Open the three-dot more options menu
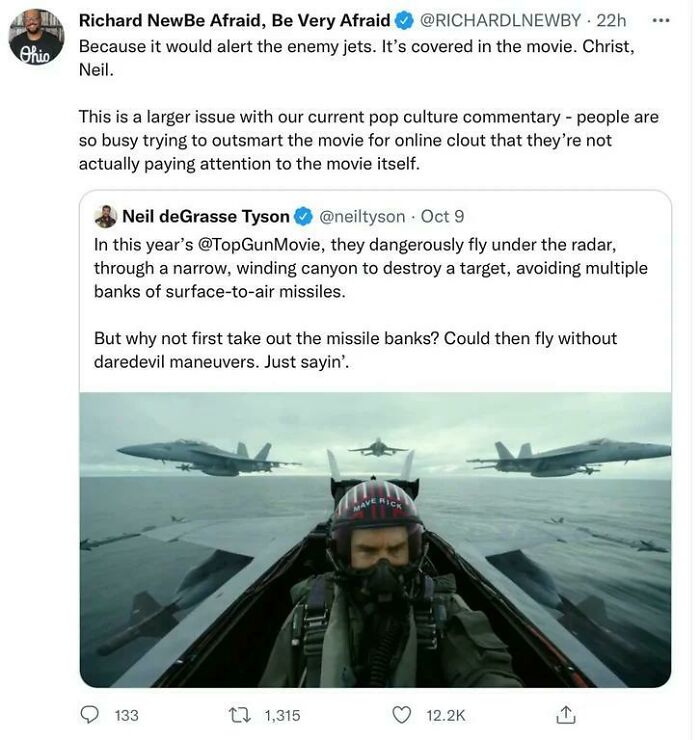Screen dimensions: 700x740 coord(661,20)
